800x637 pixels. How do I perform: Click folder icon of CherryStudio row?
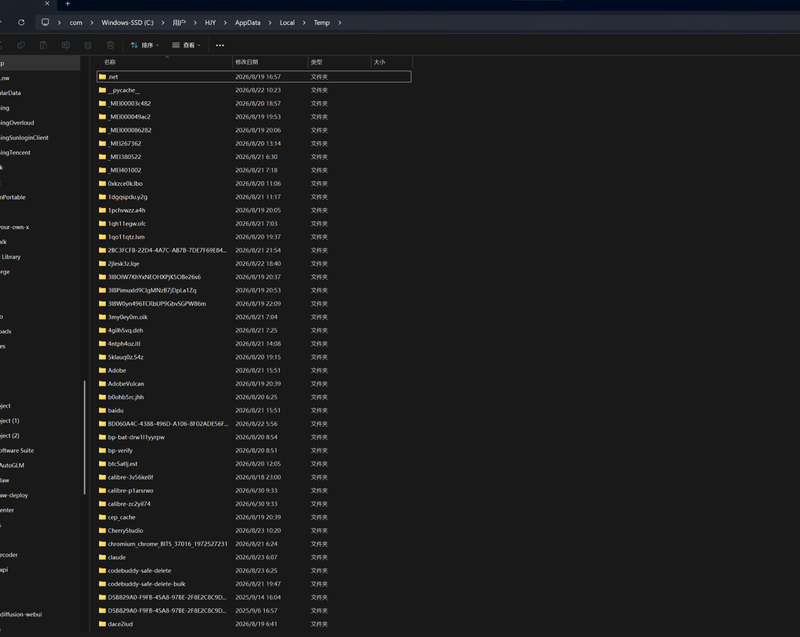103,530
